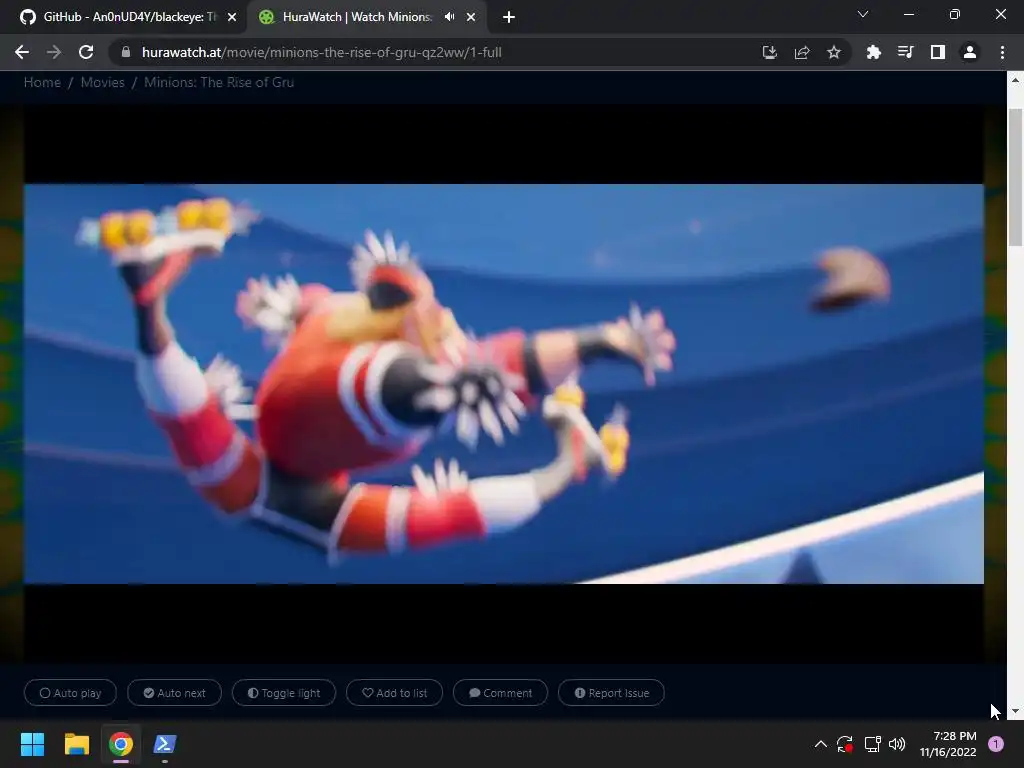Viewport: 1024px width, 768px height.
Task: Open the media control icon in toolbar
Action: point(905,52)
